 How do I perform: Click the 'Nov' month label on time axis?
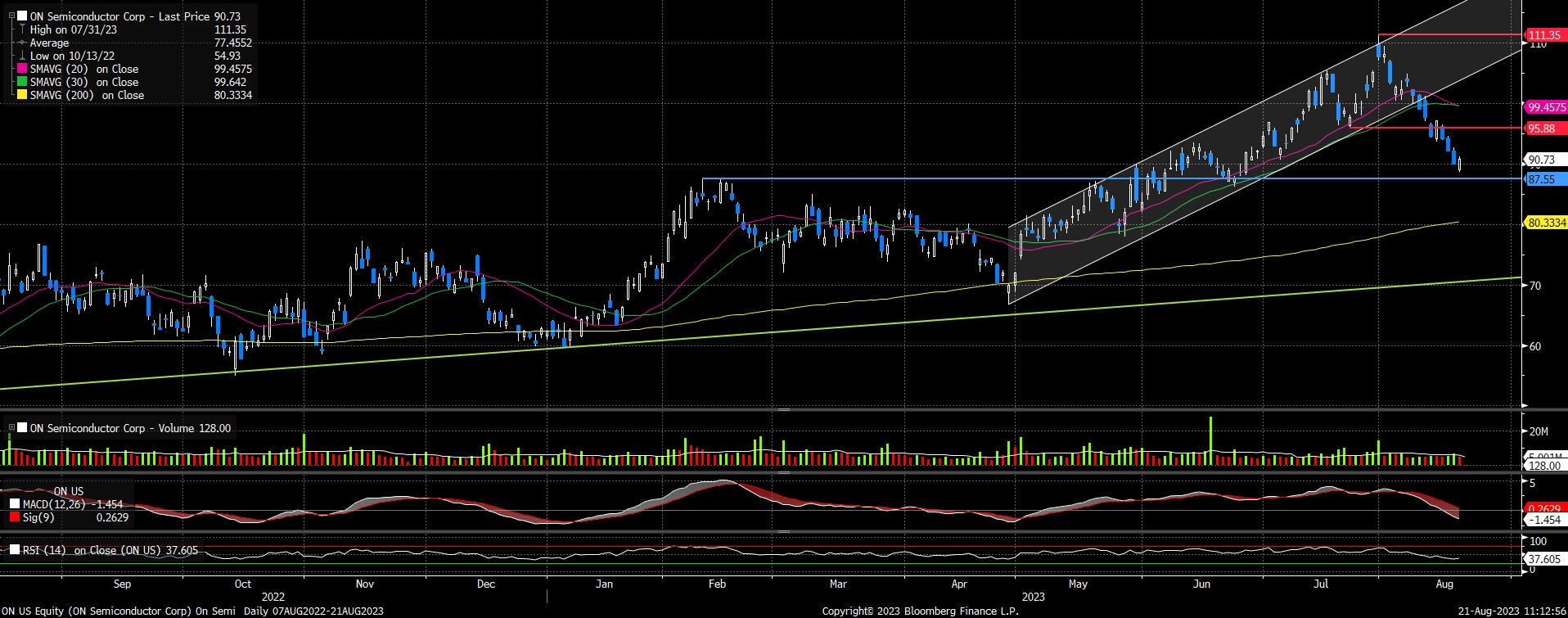[365, 584]
